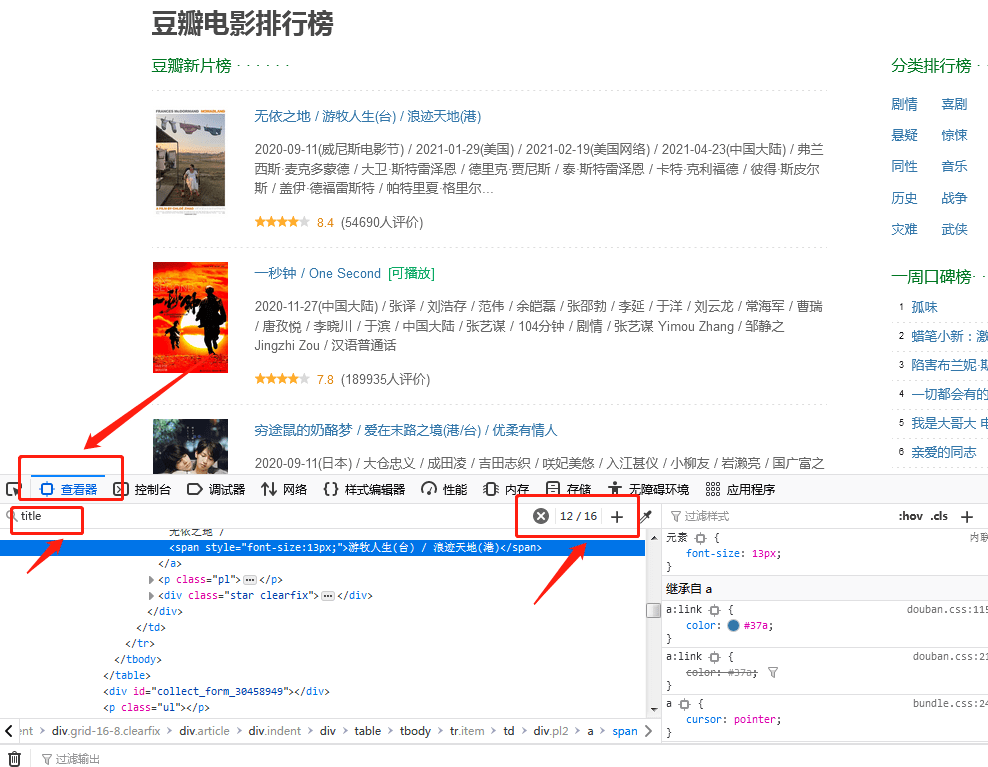Image resolution: width=988 pixels, height=767 pixels.
Task: Select the div id="collect_form_30458949" node
Action: pos(216,691)
